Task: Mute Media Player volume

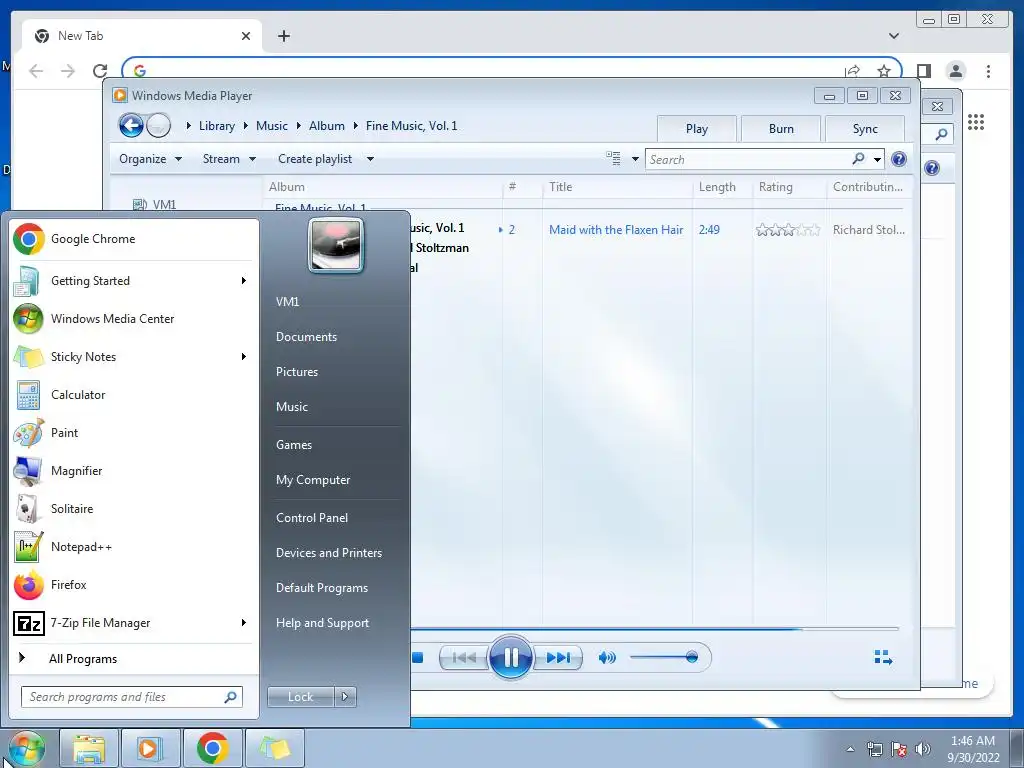Action: (x=607, y=658)
